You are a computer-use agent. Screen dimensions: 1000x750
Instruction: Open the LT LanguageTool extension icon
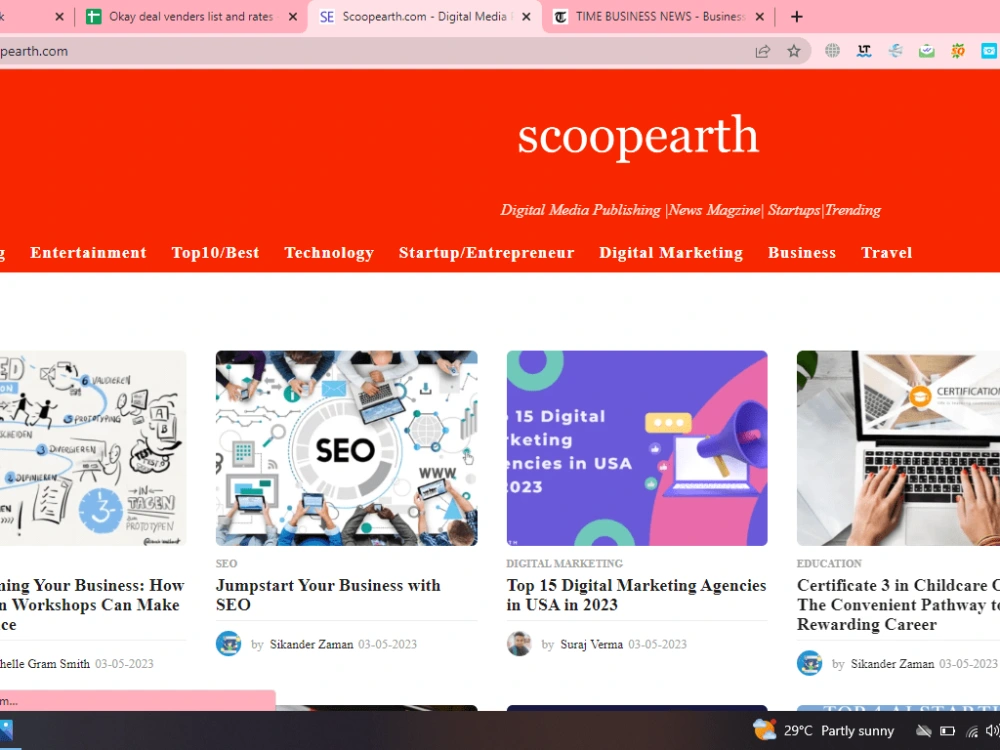click(864, 51)
